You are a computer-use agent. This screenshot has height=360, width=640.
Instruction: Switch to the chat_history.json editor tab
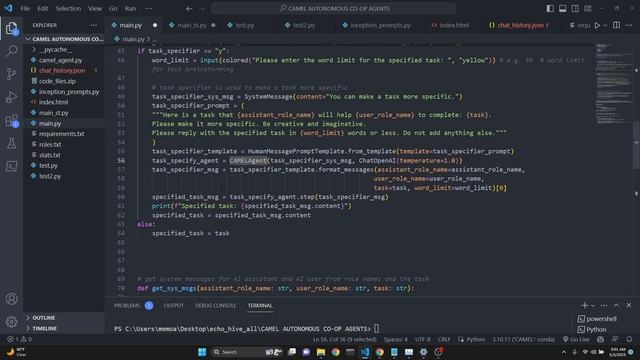pyautogui.click(x=520, y=25)
